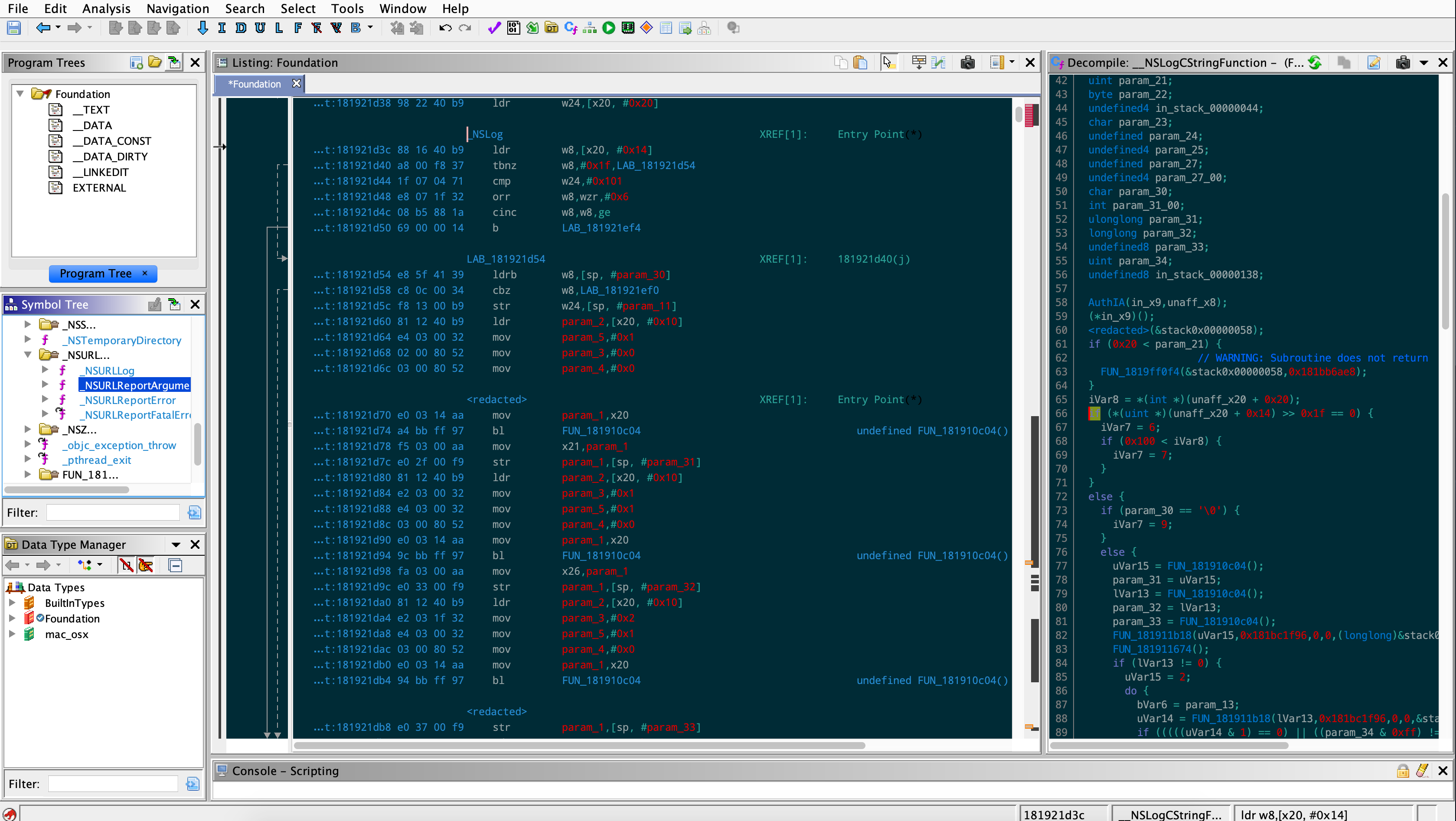The width and height of the screenshot is (1456, 821).
Task: Click the green Script Manager play icon
Action: tap(609, 28)
